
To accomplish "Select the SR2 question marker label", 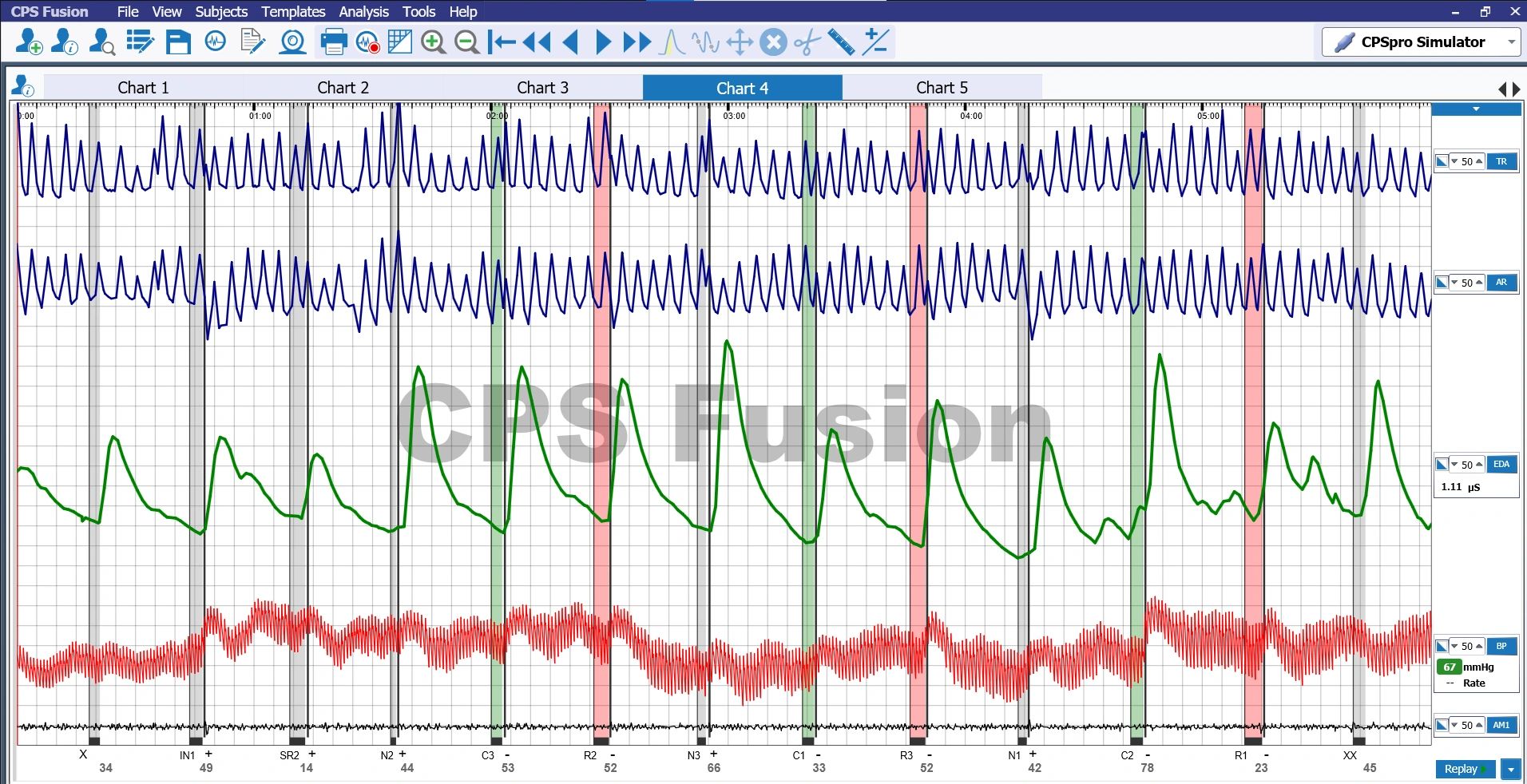I will pos(289,755).
